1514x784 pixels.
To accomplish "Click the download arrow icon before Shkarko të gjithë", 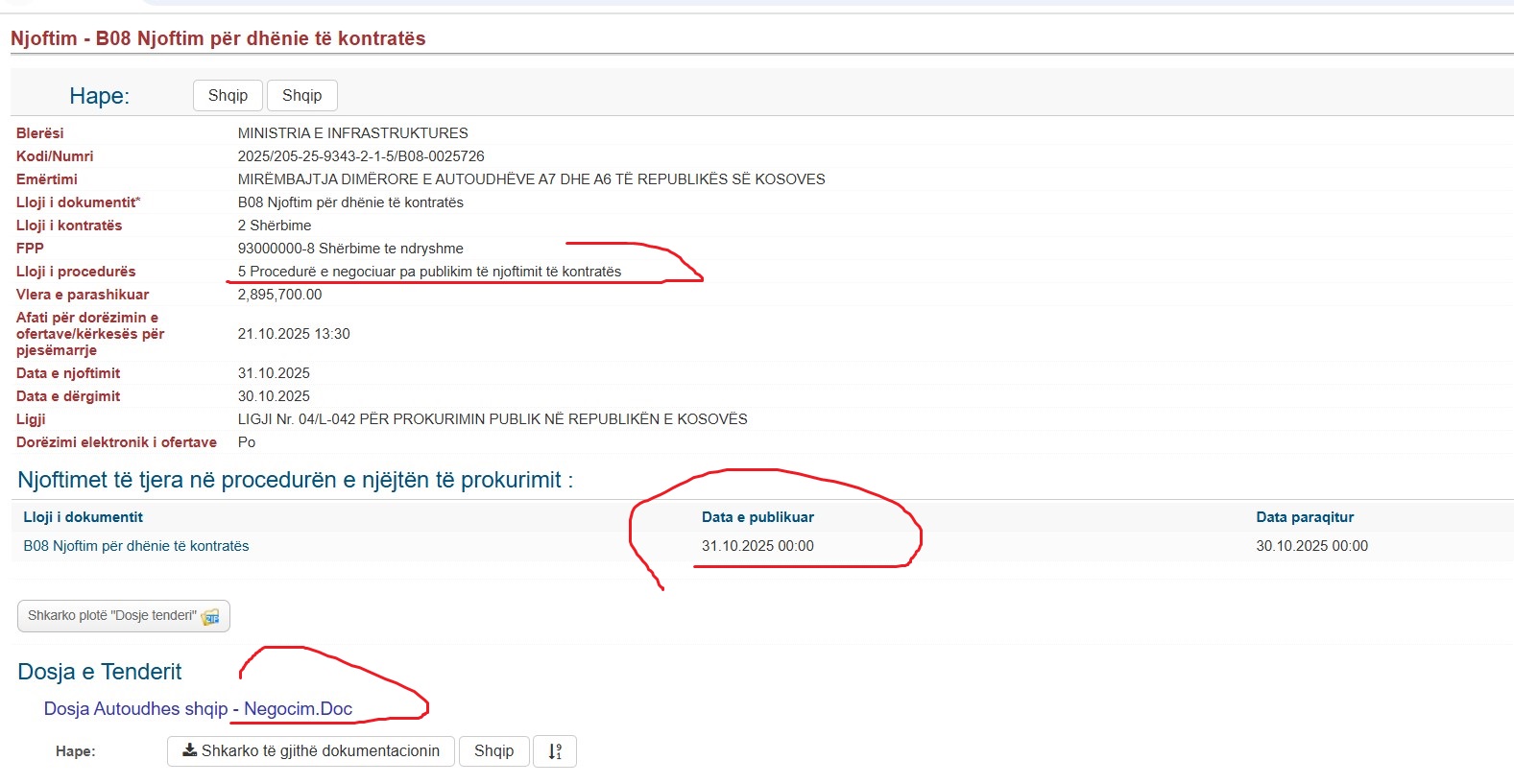I will click(190, 750).
